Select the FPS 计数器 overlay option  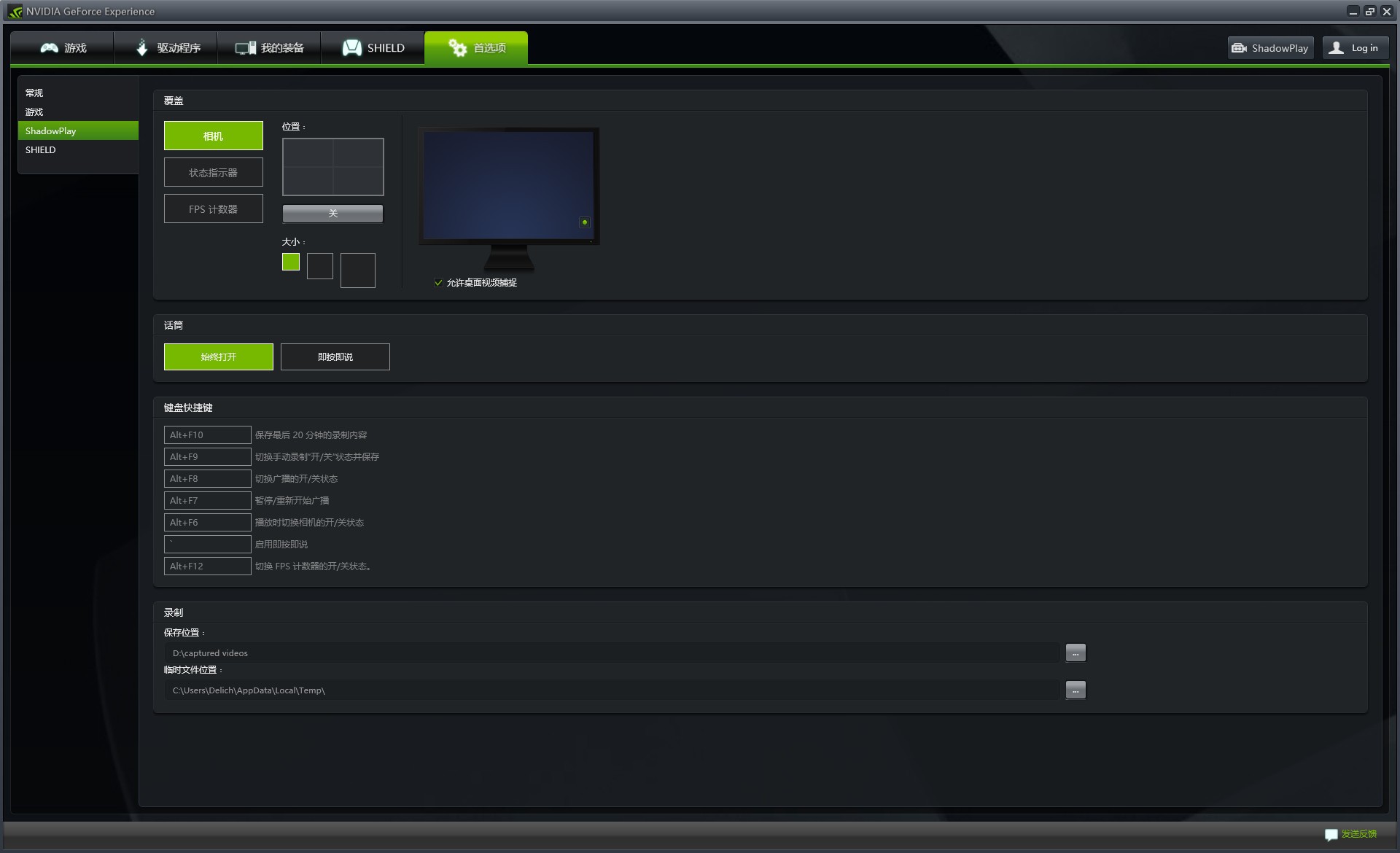214,209
